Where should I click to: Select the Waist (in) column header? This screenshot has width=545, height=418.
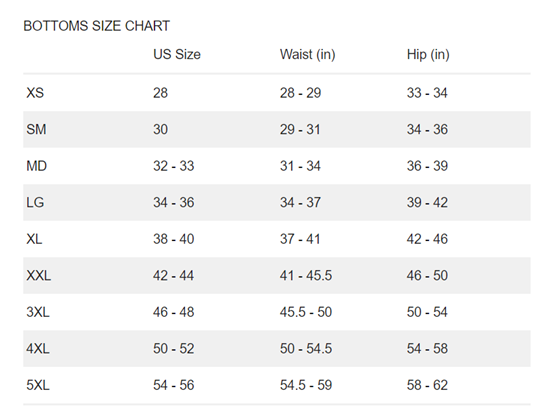[308, 55]
